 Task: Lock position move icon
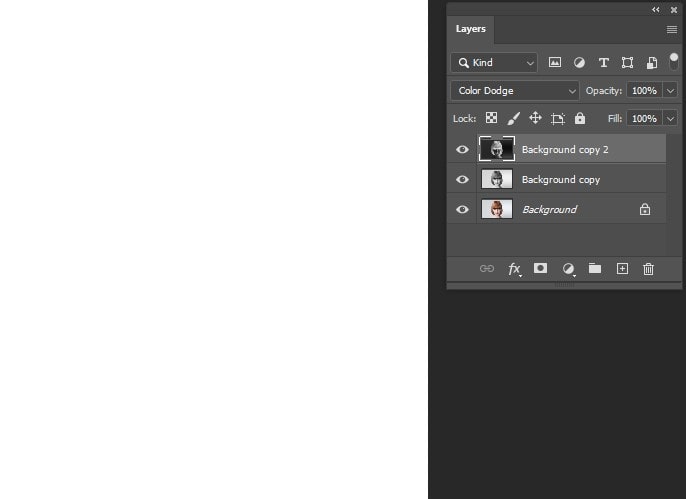click(536, 118)
